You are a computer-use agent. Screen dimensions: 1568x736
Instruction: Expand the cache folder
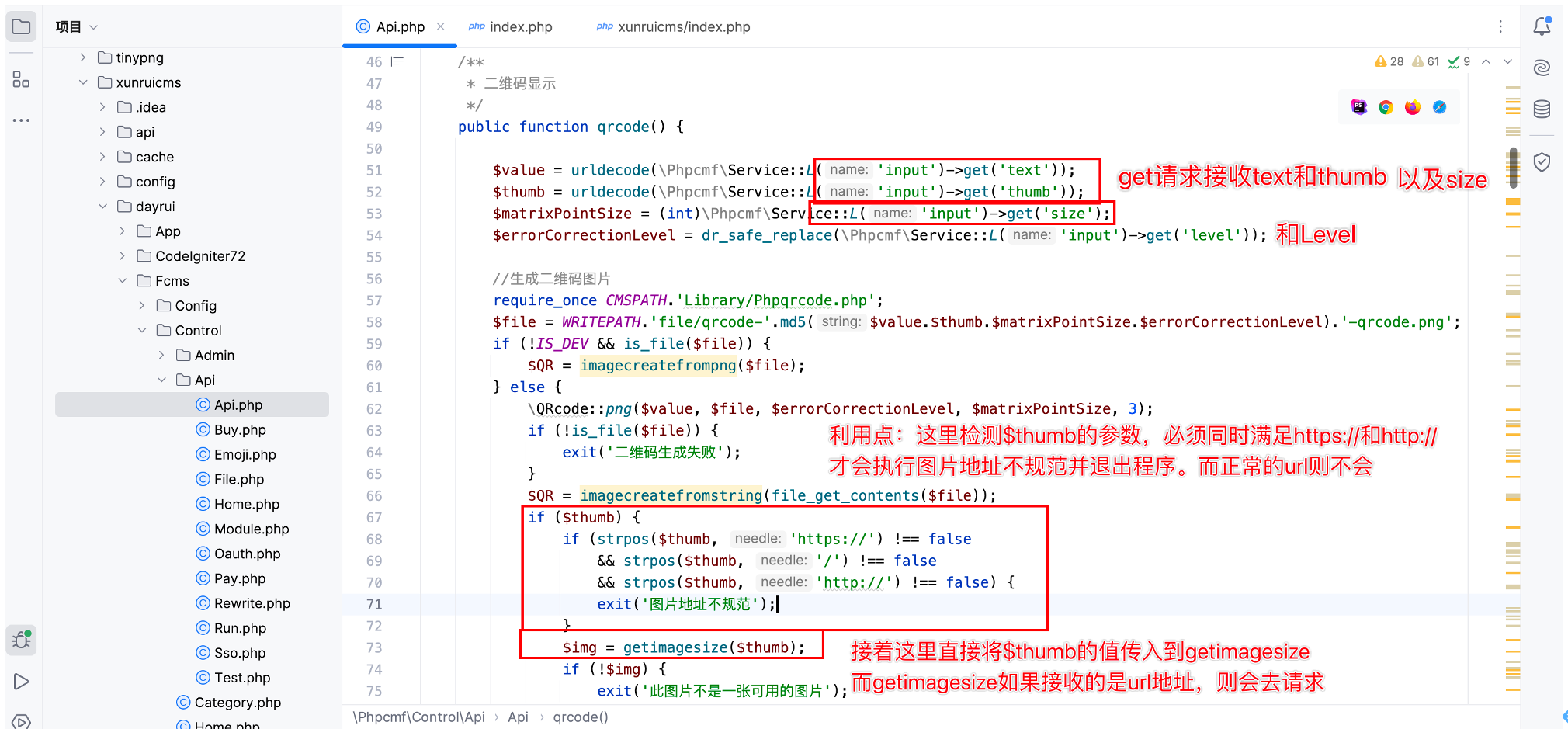coord(102,157)
